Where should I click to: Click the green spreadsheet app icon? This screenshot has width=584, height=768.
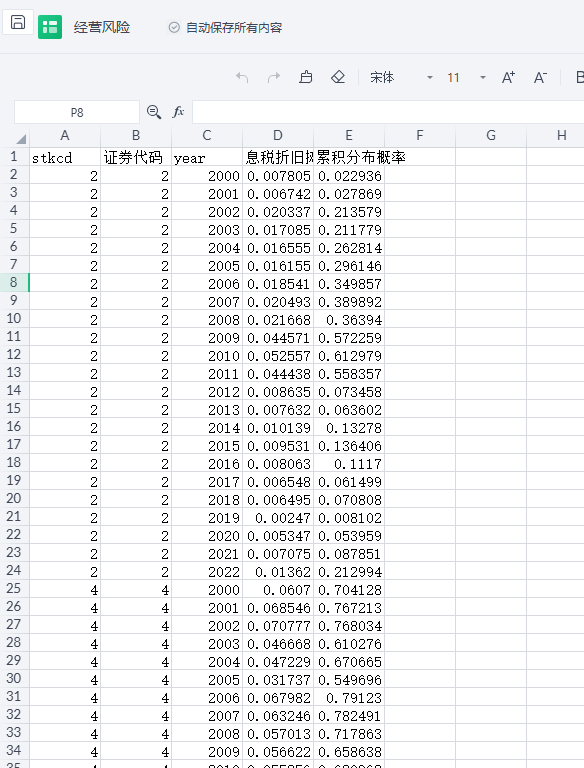50,27
